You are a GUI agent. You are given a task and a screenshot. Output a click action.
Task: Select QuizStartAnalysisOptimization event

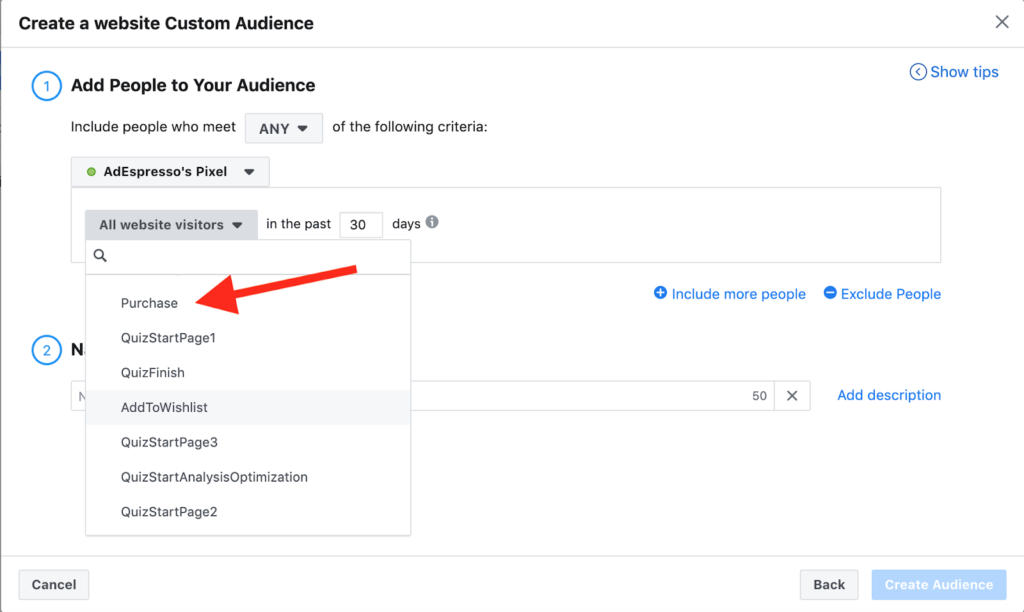pyautogui.click(x=214, y=477)
